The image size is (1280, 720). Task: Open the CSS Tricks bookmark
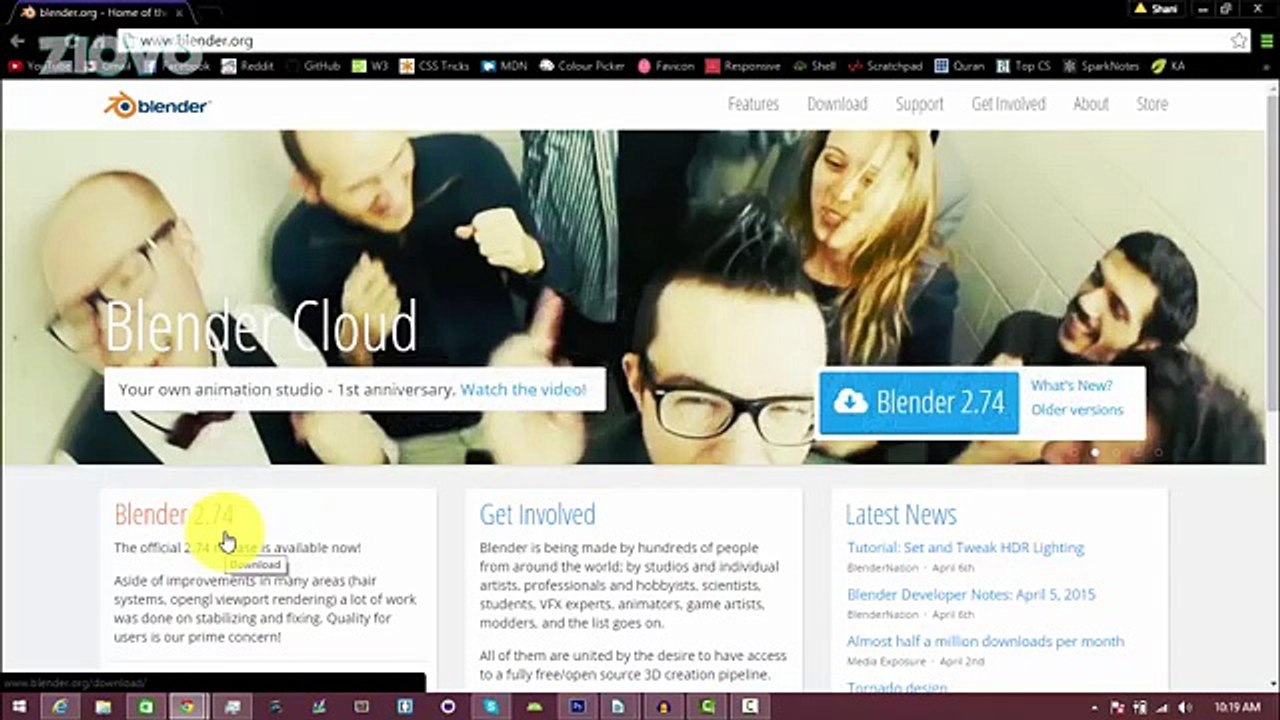pos(435,66)
